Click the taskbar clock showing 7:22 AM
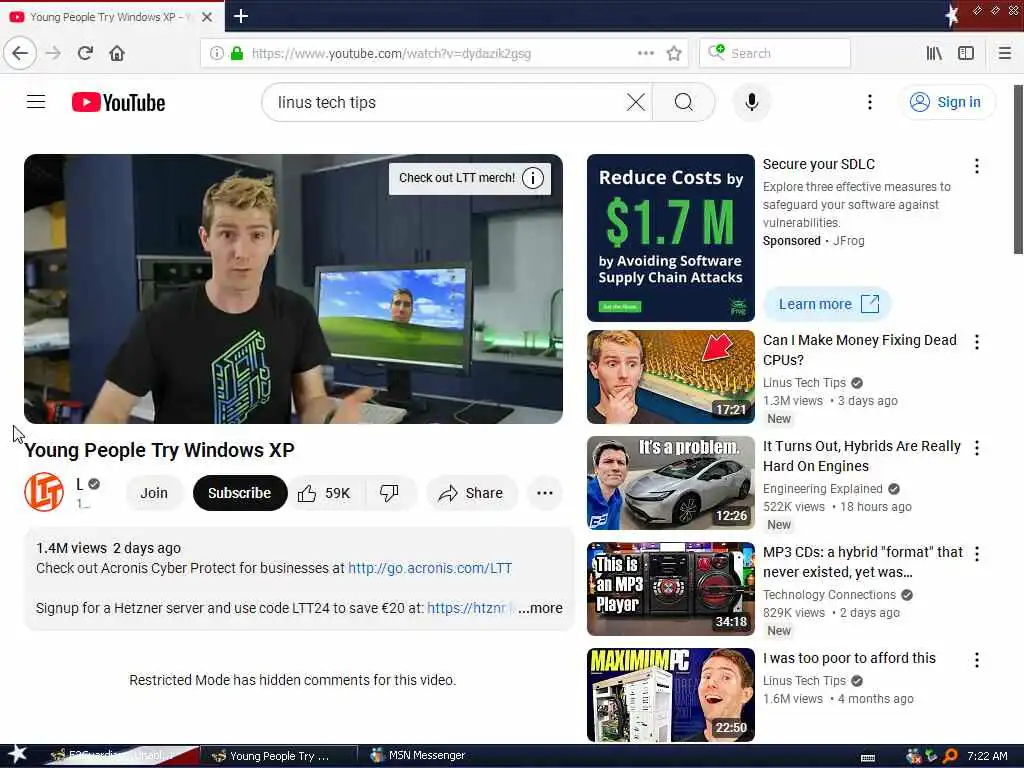This screenshot has height=768, width=1024. pos(987,756)
